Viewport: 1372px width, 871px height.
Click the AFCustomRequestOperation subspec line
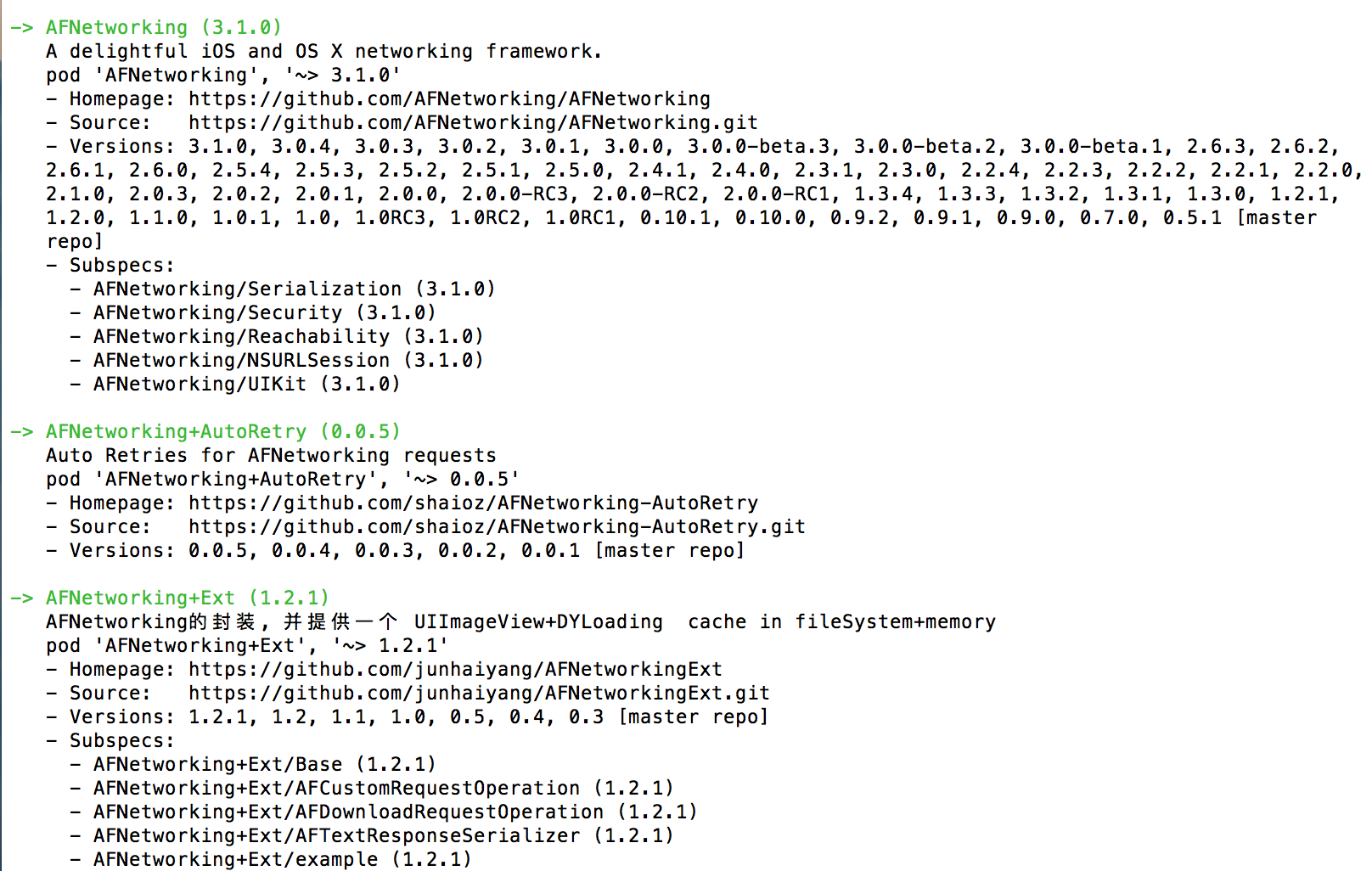(x=383, y=789)
